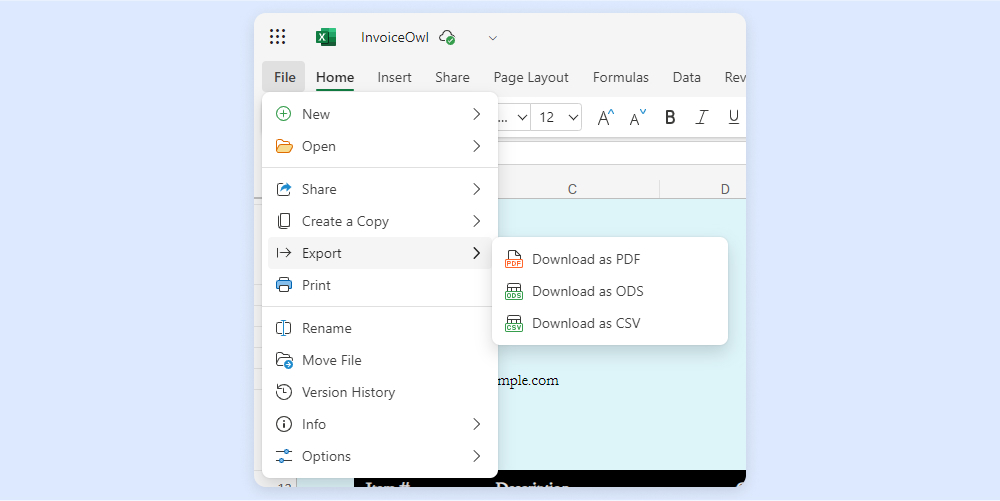Select Print from File menu

tap(316, 285)
